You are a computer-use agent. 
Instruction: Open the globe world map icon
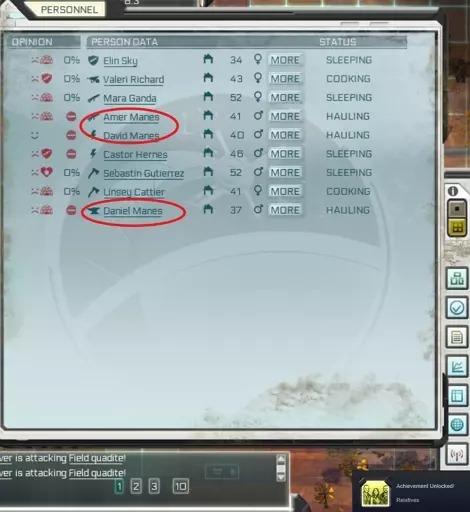pyautogui.click(x=457, y=425)
